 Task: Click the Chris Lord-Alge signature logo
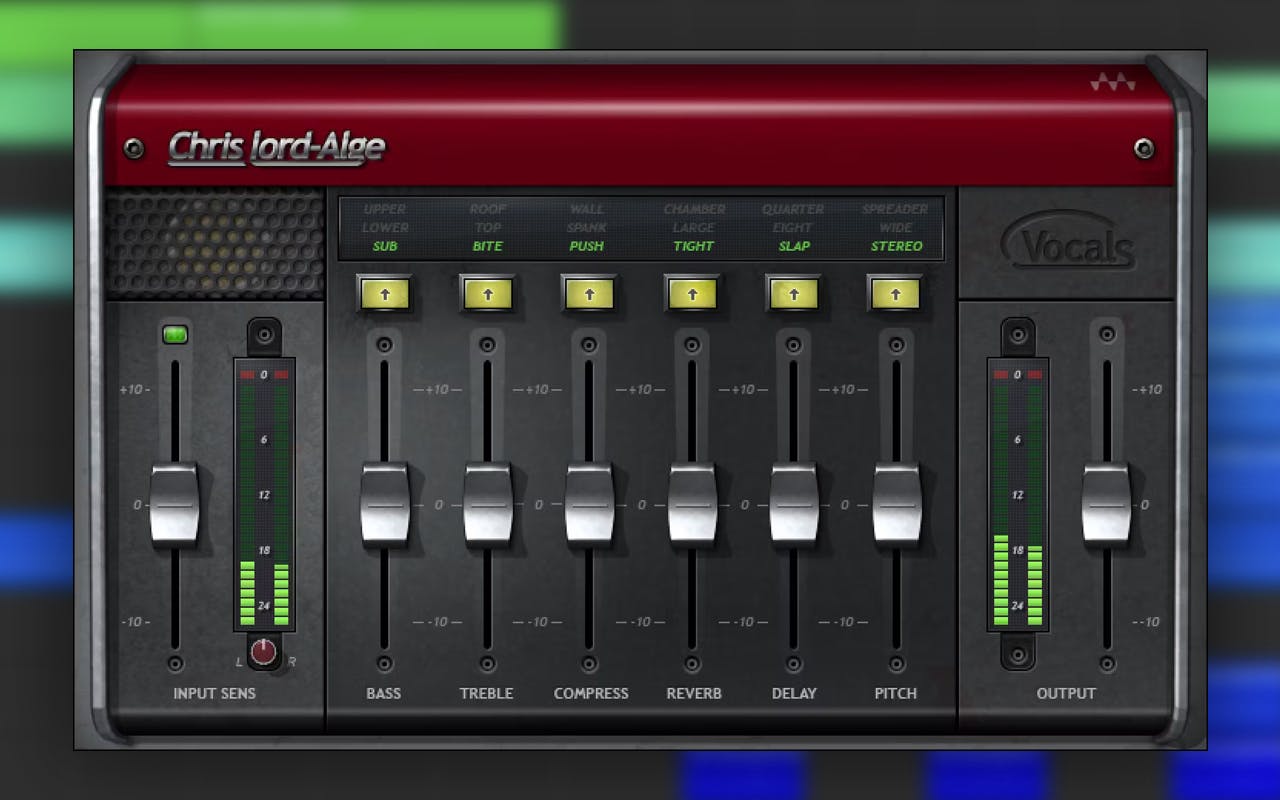click(276, 147)
